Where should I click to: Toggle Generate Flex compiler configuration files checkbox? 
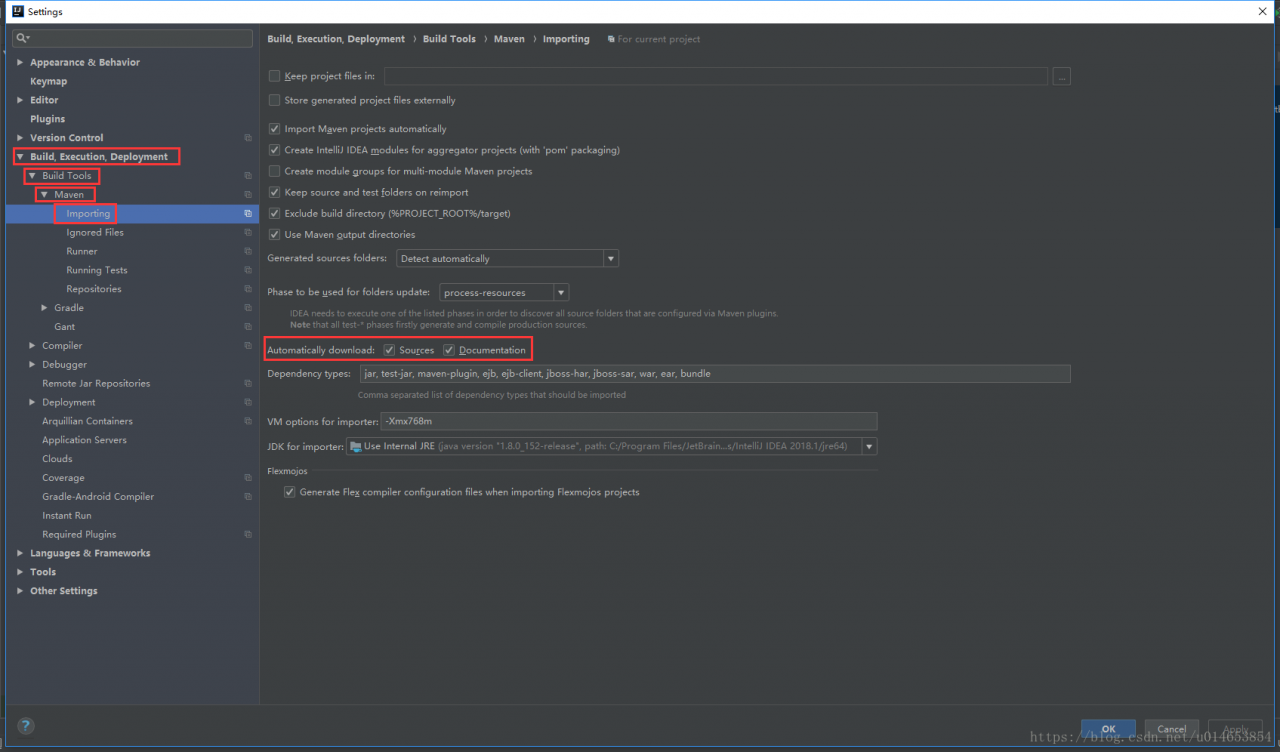pyautogui.click(x=290, y=492)
